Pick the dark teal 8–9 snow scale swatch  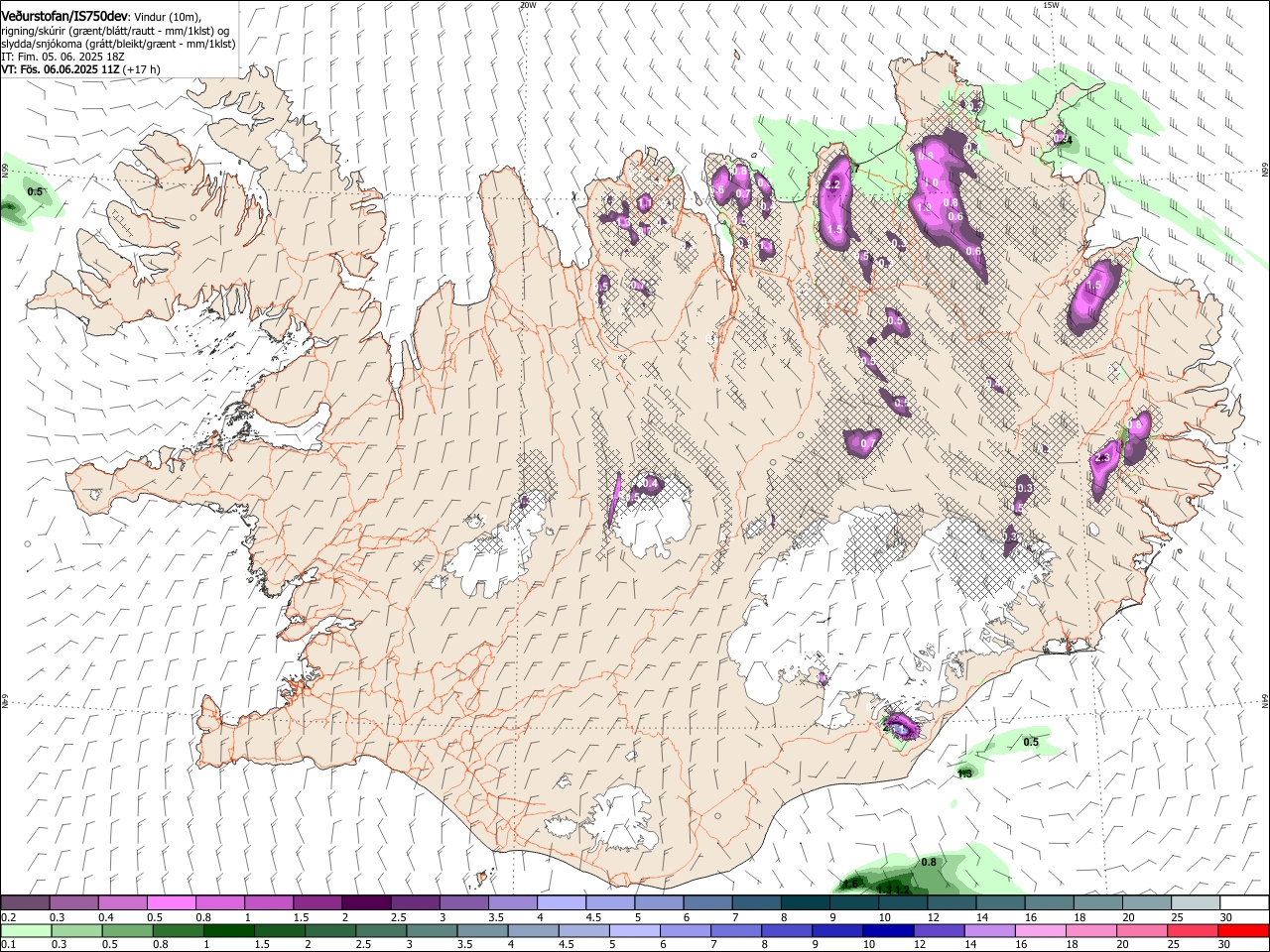pyautogui.click(x=806, y=902)
